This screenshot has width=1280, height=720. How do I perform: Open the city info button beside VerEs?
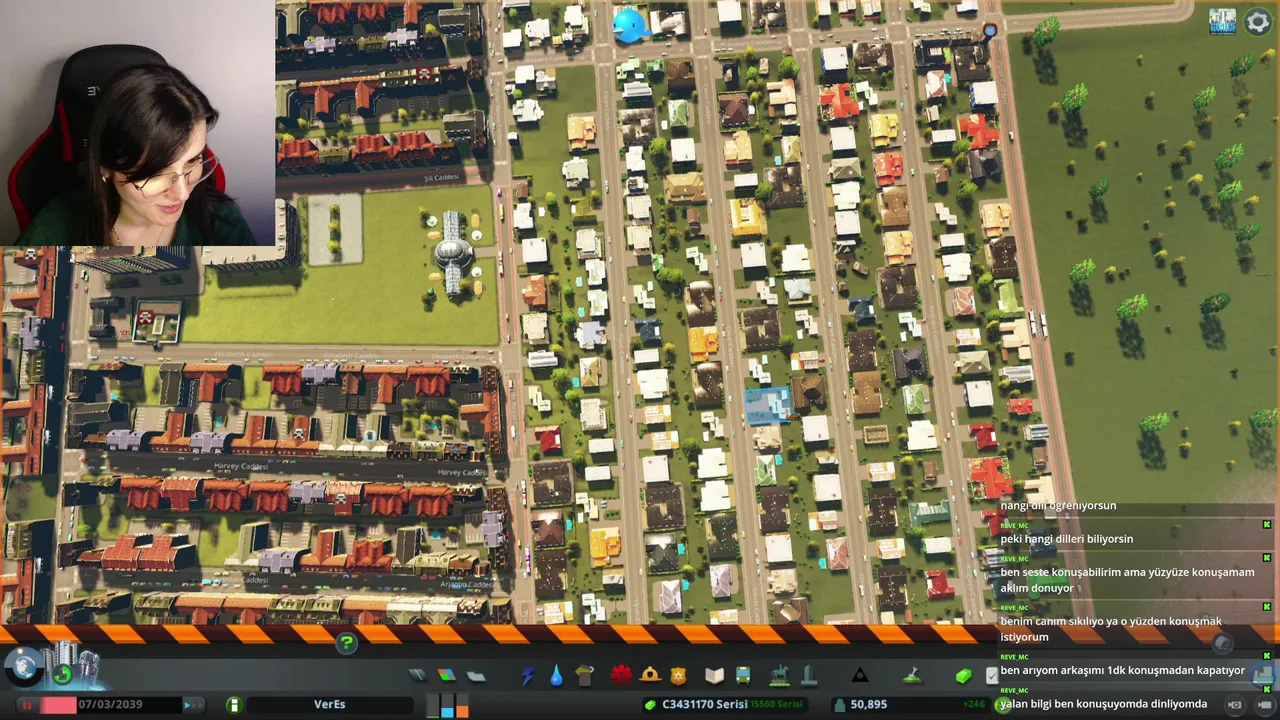[234, 704]
